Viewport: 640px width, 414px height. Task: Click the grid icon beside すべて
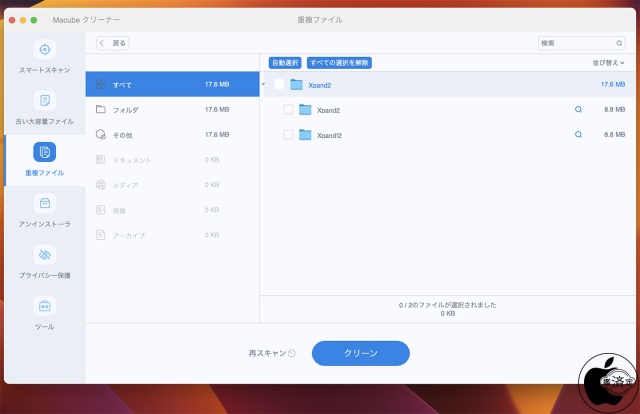tap(101, 84)
